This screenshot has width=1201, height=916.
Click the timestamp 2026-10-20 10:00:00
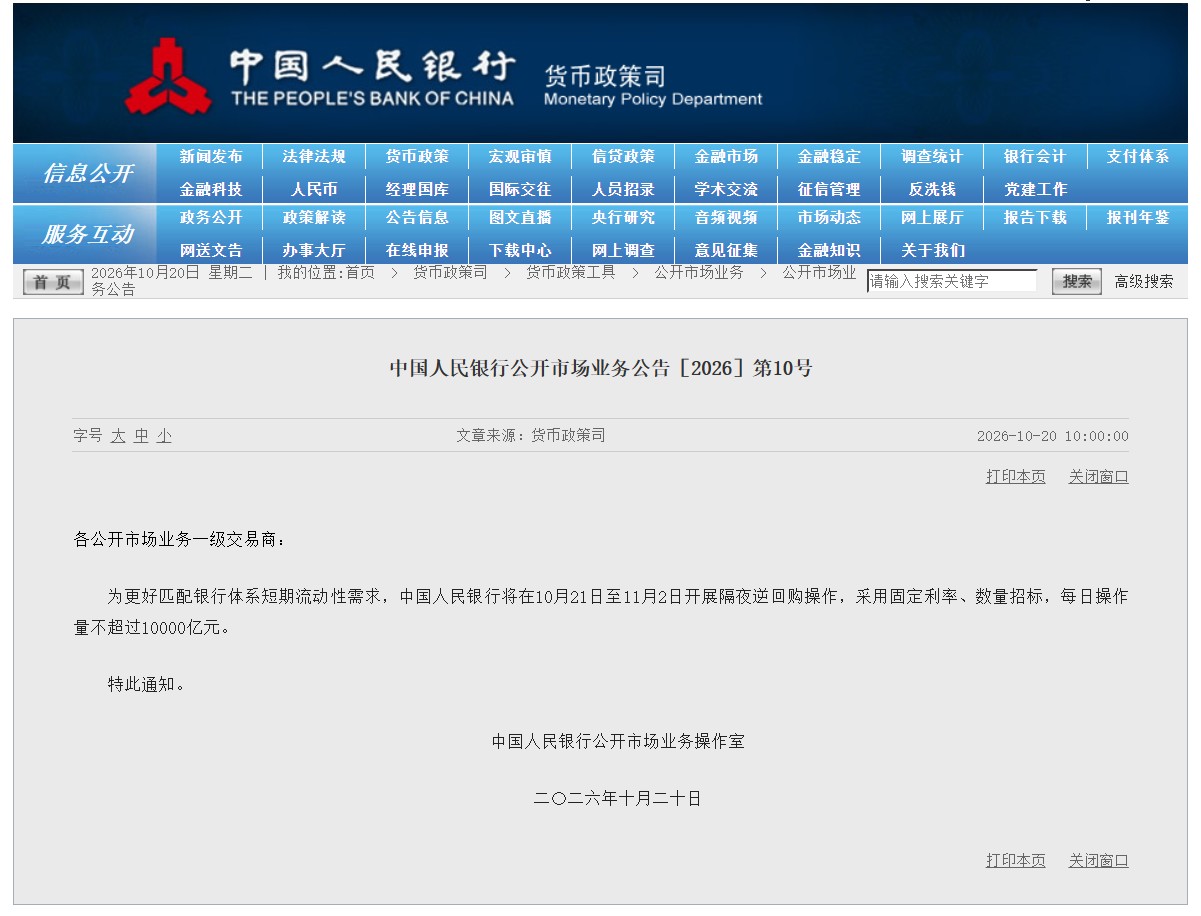[1053, 436]
